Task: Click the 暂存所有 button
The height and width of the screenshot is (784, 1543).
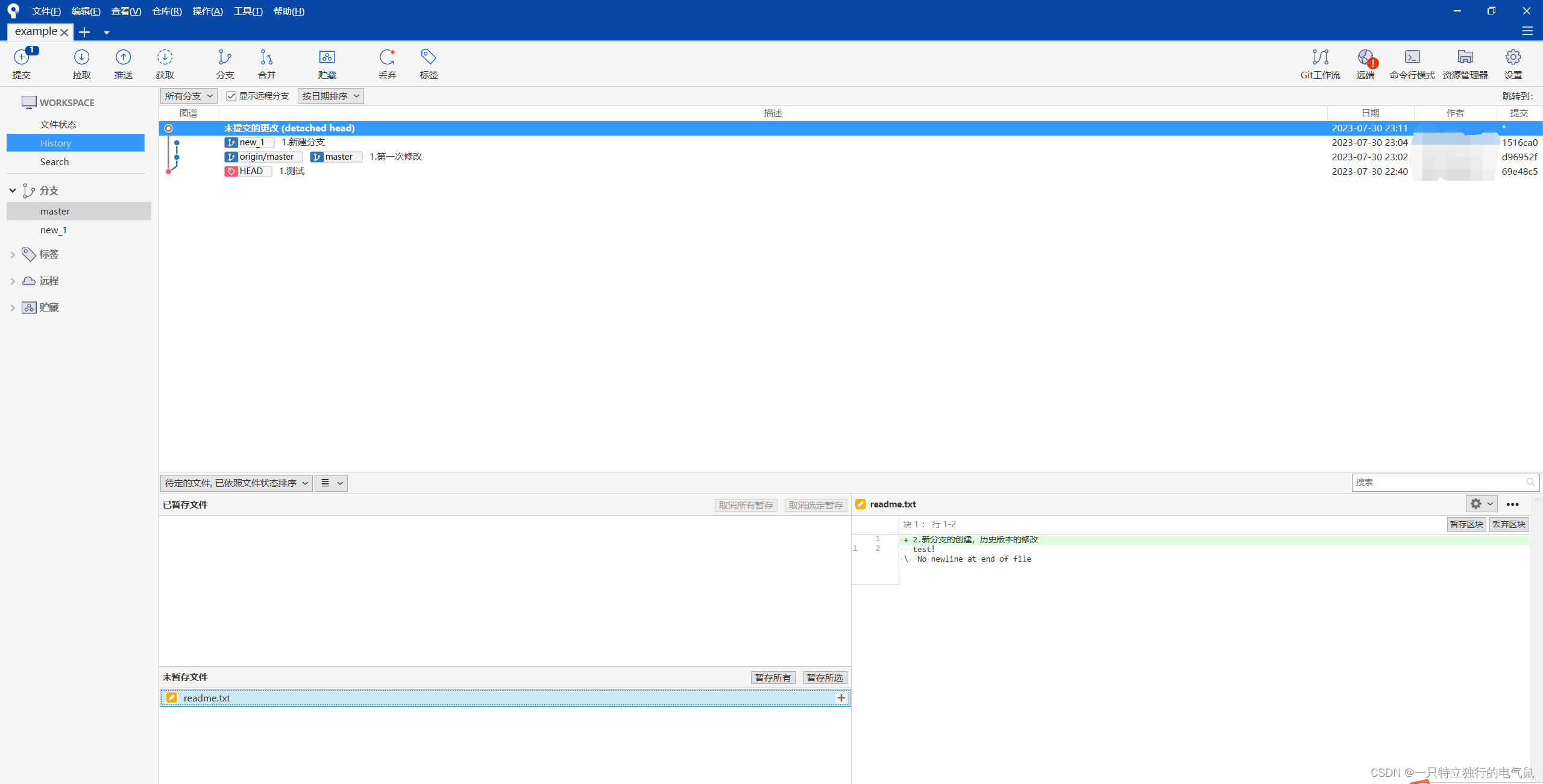Action: [x=773, y=677]
